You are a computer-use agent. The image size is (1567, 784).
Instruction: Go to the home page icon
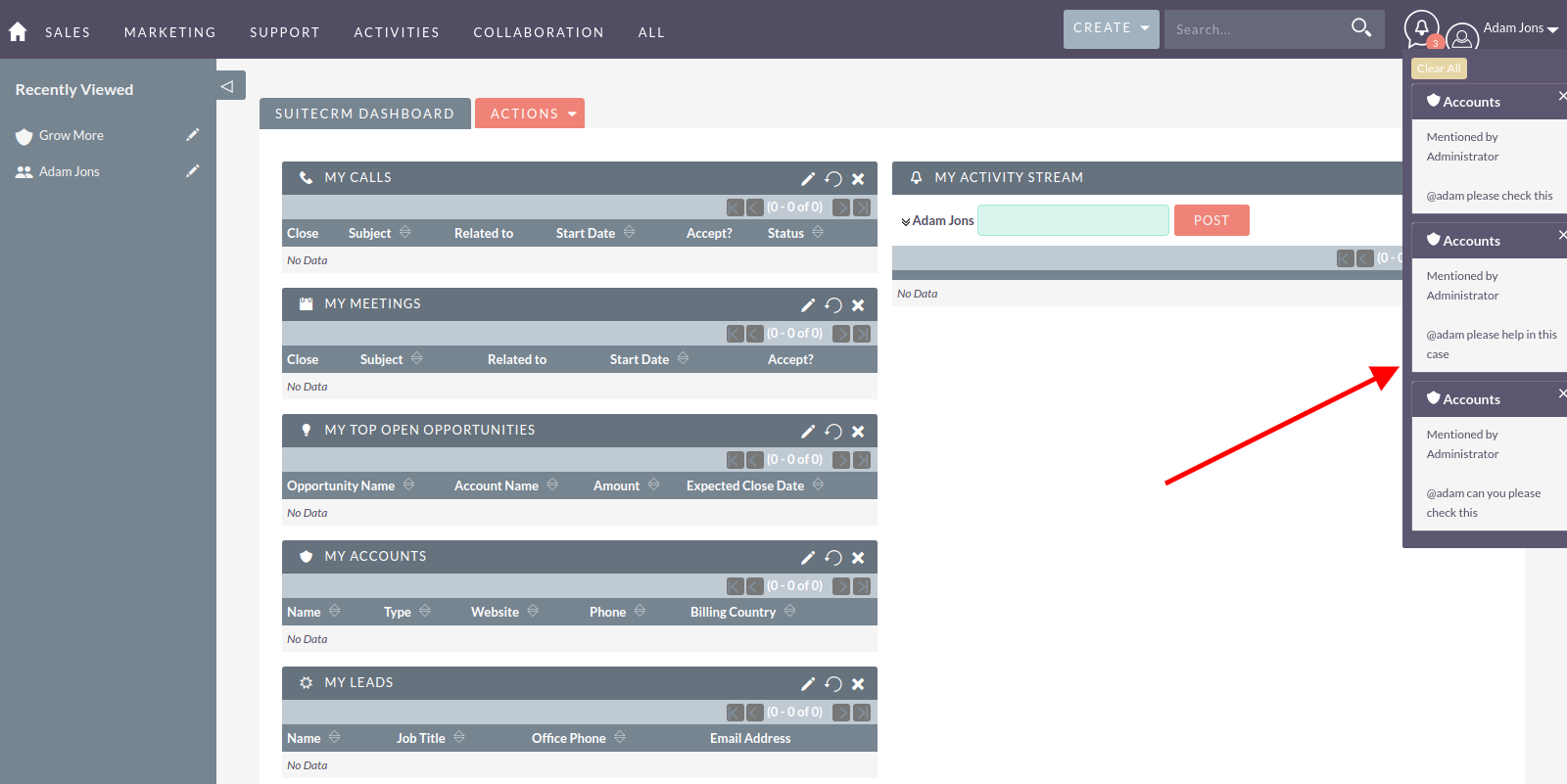click(18, 31)
